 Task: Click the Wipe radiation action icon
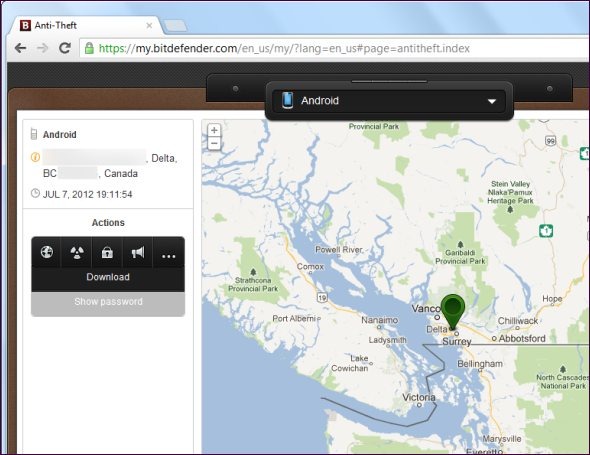[x=77, y=252]
